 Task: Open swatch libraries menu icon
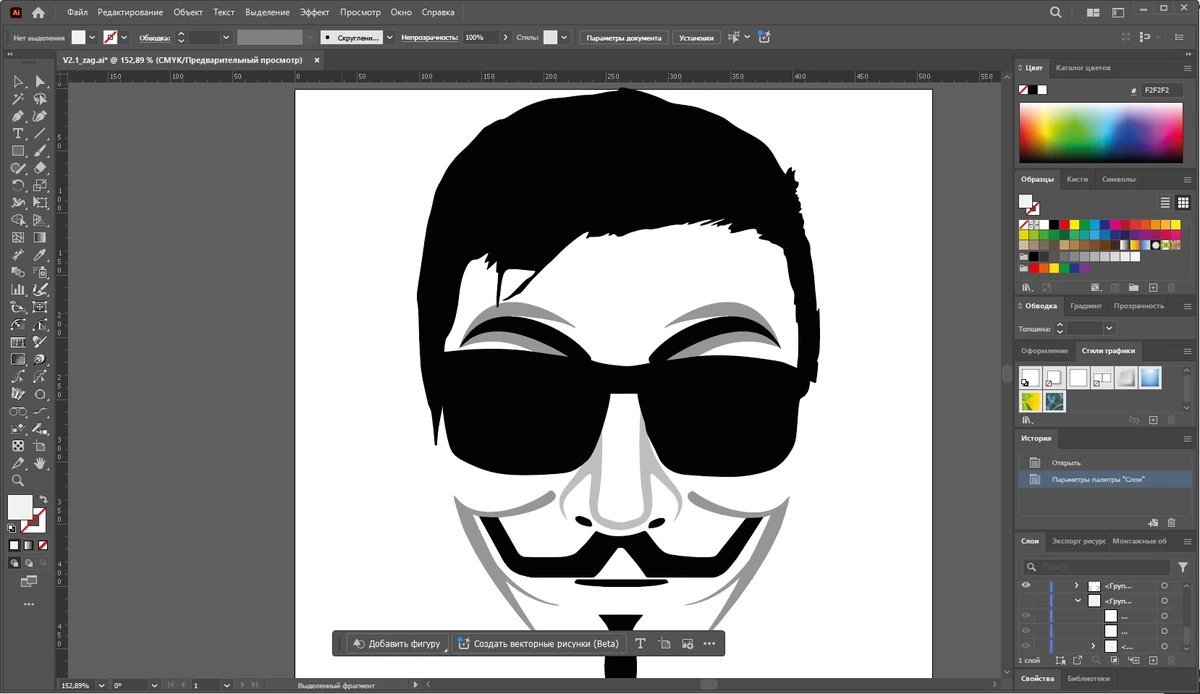(1027, 287)
